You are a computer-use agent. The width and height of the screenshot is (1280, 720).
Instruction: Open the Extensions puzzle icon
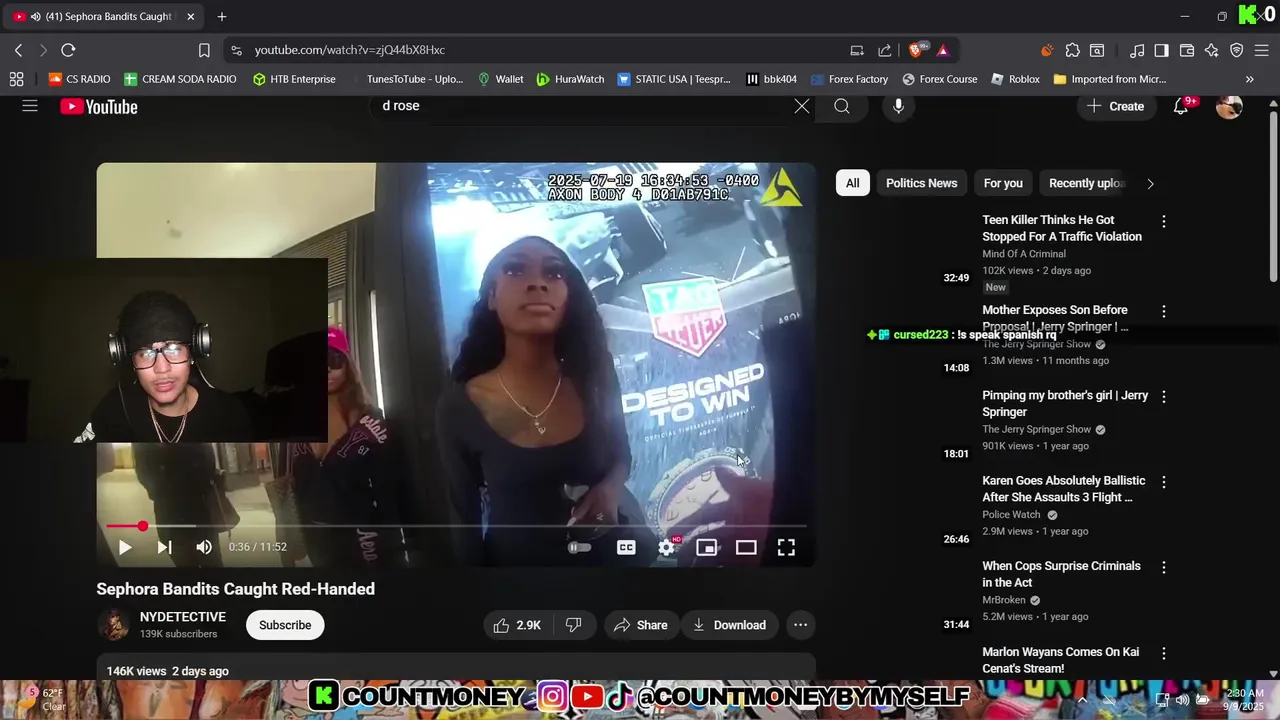pos(1072,50)
